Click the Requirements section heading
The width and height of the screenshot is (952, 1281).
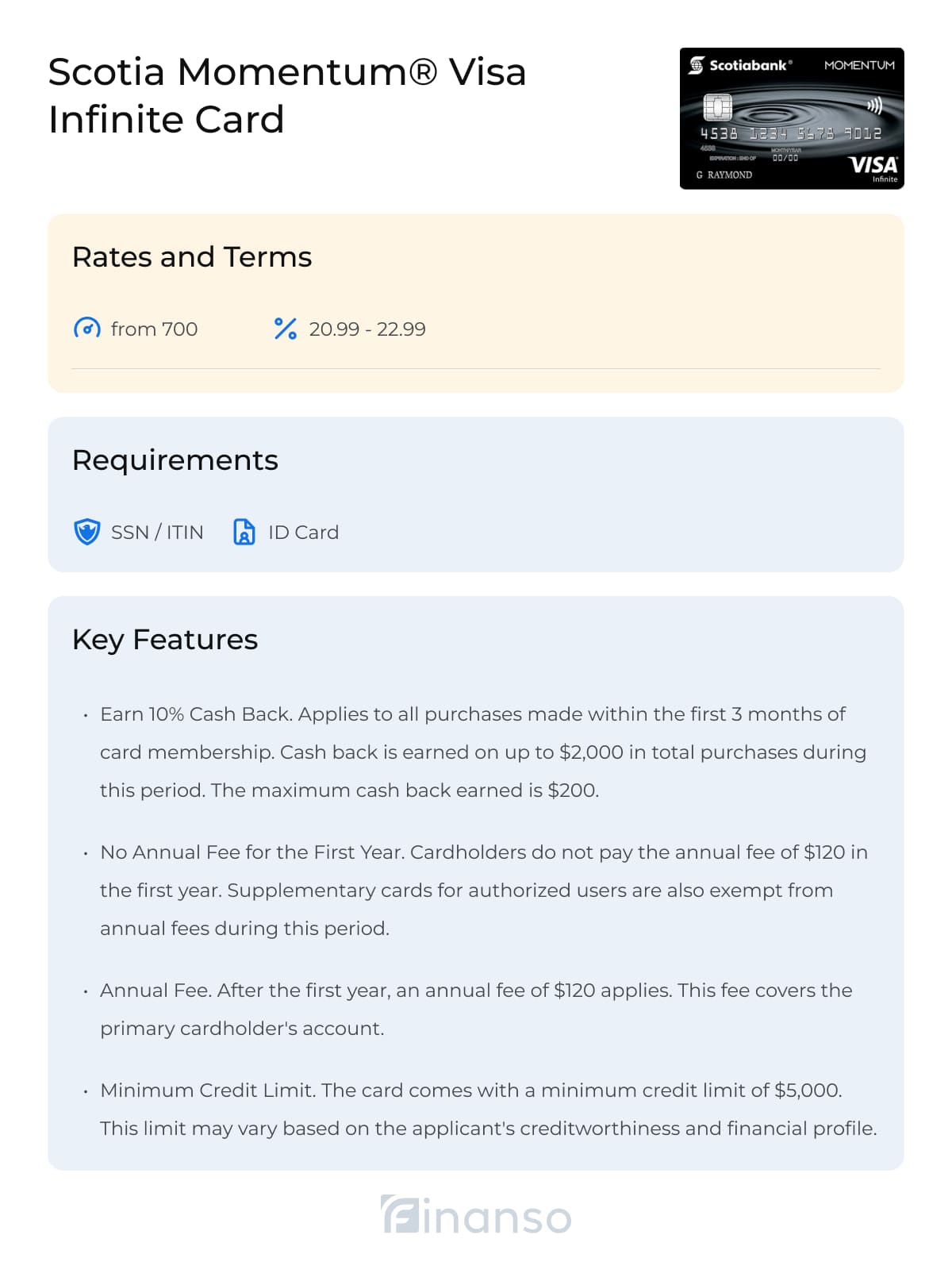[175, 460]
